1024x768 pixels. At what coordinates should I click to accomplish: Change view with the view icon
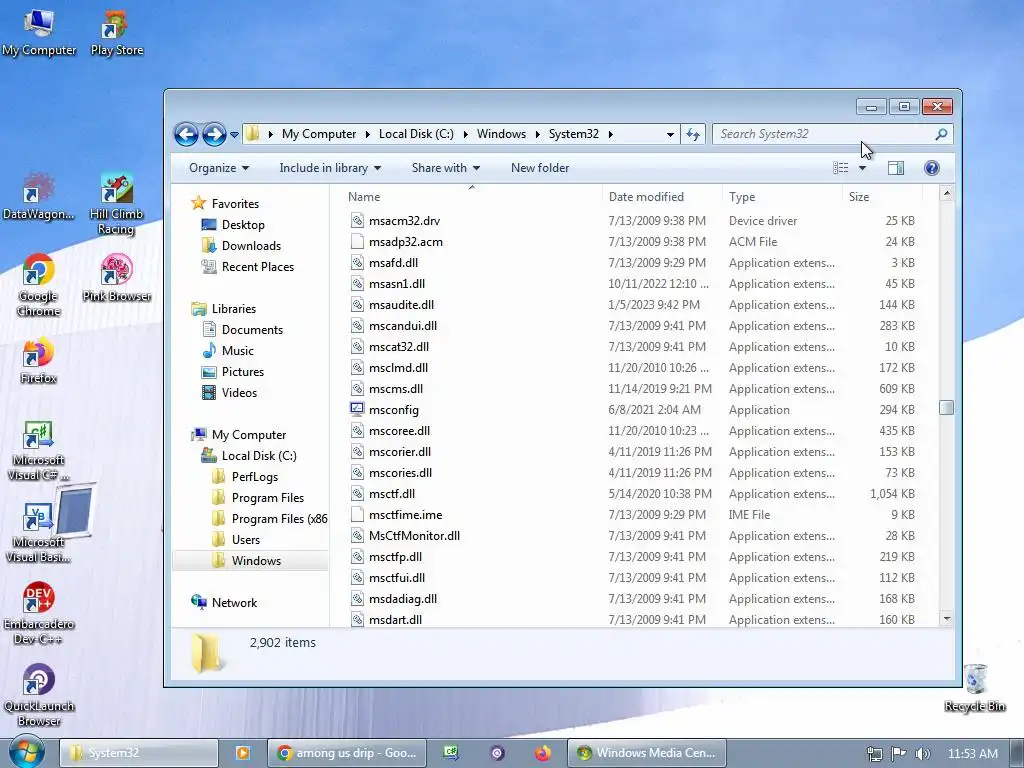[x=840, y=168]
